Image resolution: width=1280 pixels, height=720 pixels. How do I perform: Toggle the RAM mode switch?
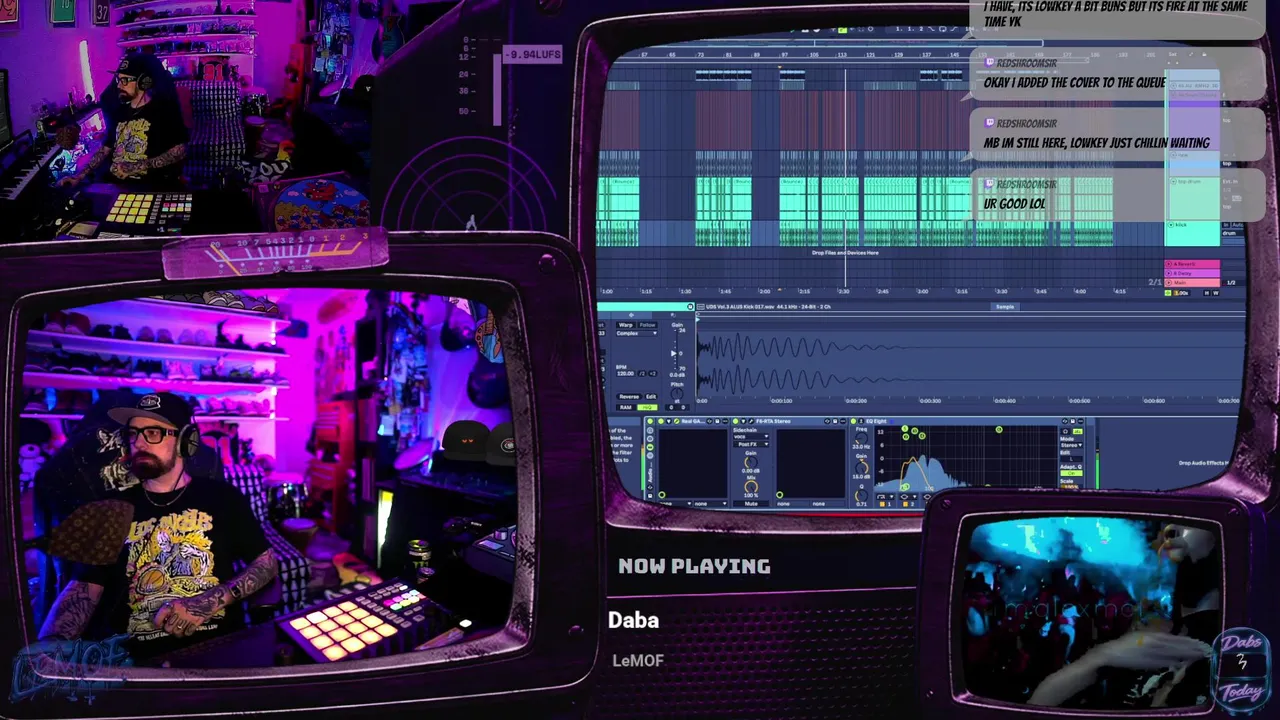tap(626, 407)
